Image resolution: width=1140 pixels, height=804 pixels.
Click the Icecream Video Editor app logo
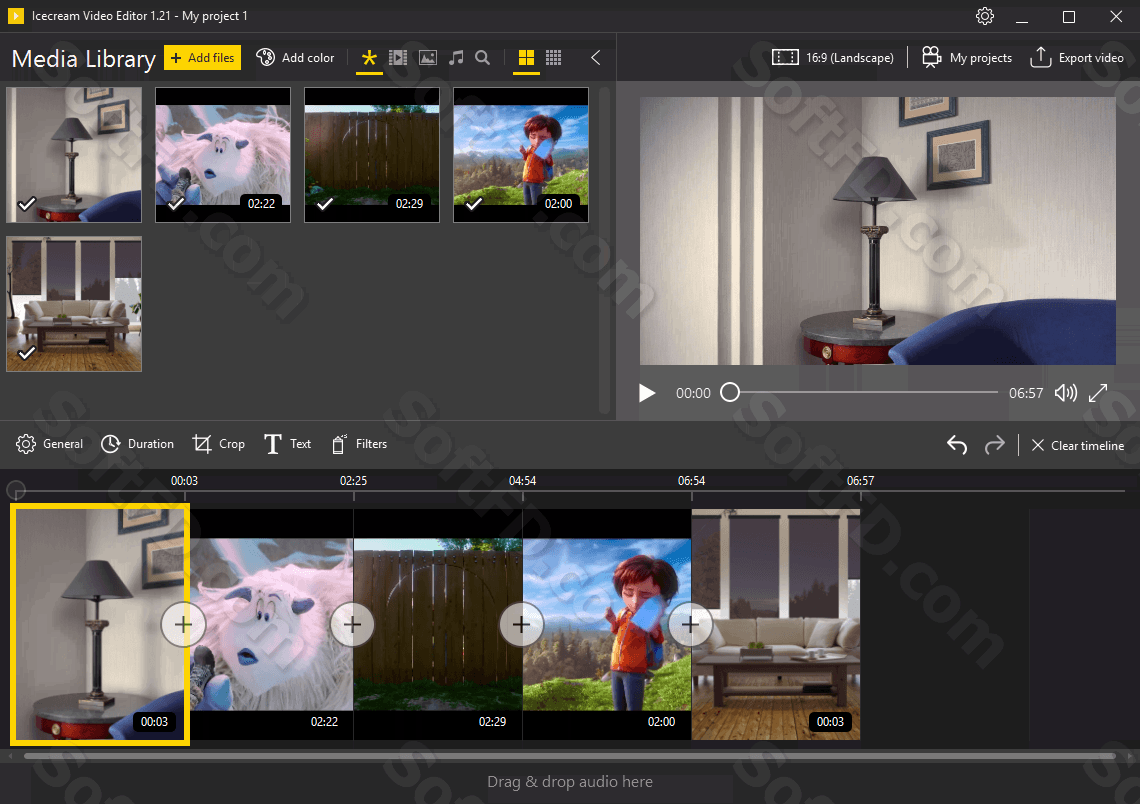15,15
